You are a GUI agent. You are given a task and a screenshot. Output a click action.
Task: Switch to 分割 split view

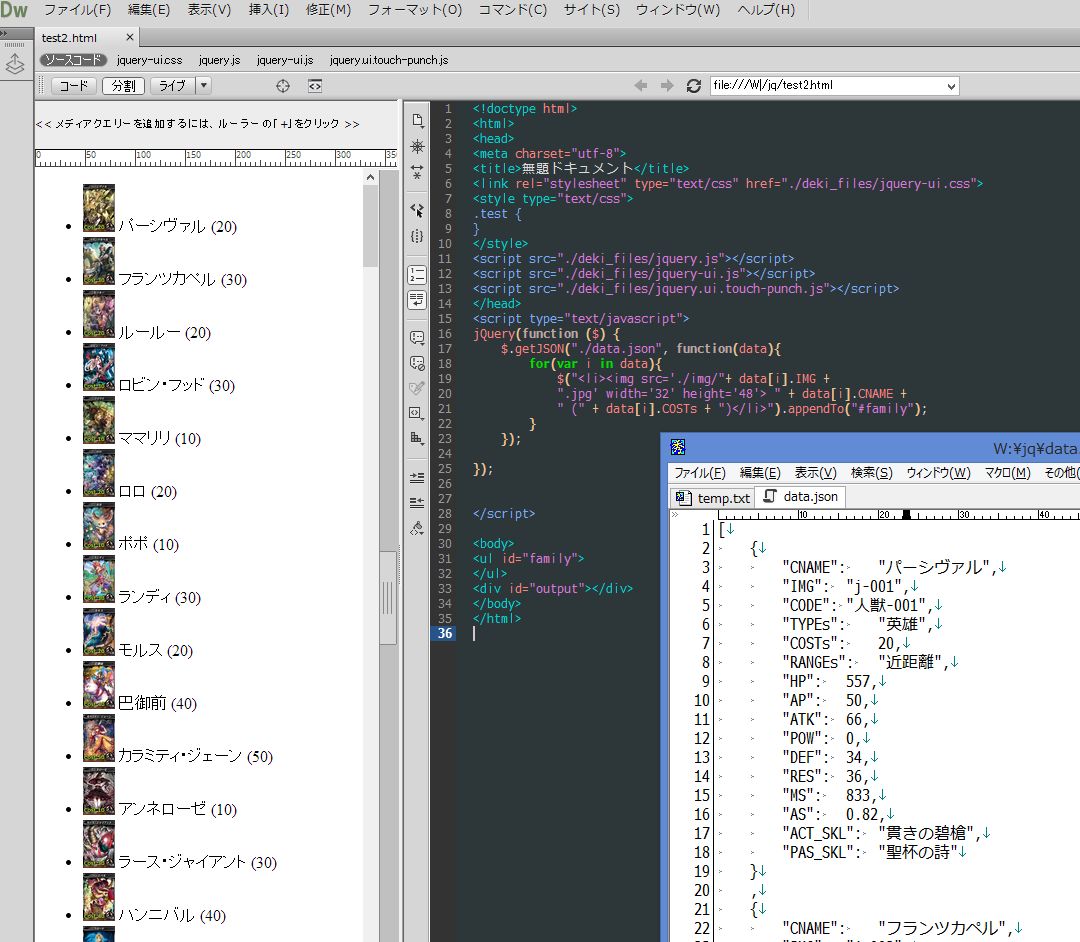(123, 86)
